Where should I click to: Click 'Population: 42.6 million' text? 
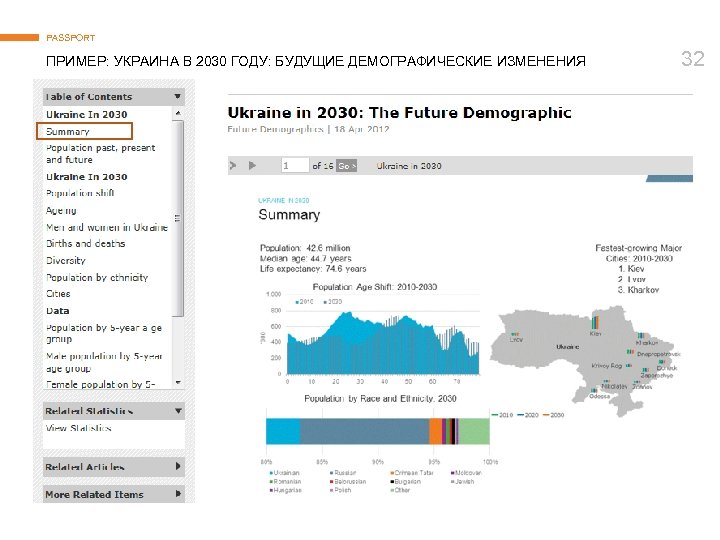coord(305,248)
